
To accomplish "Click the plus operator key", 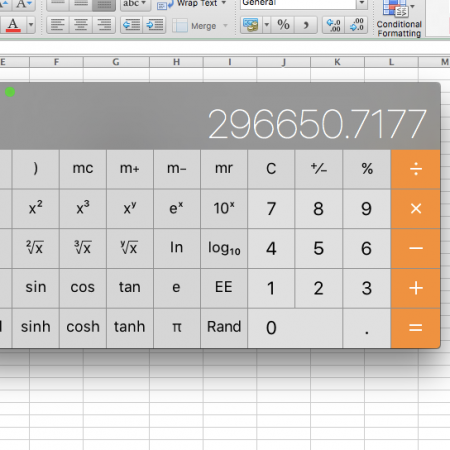I will 416,288.
